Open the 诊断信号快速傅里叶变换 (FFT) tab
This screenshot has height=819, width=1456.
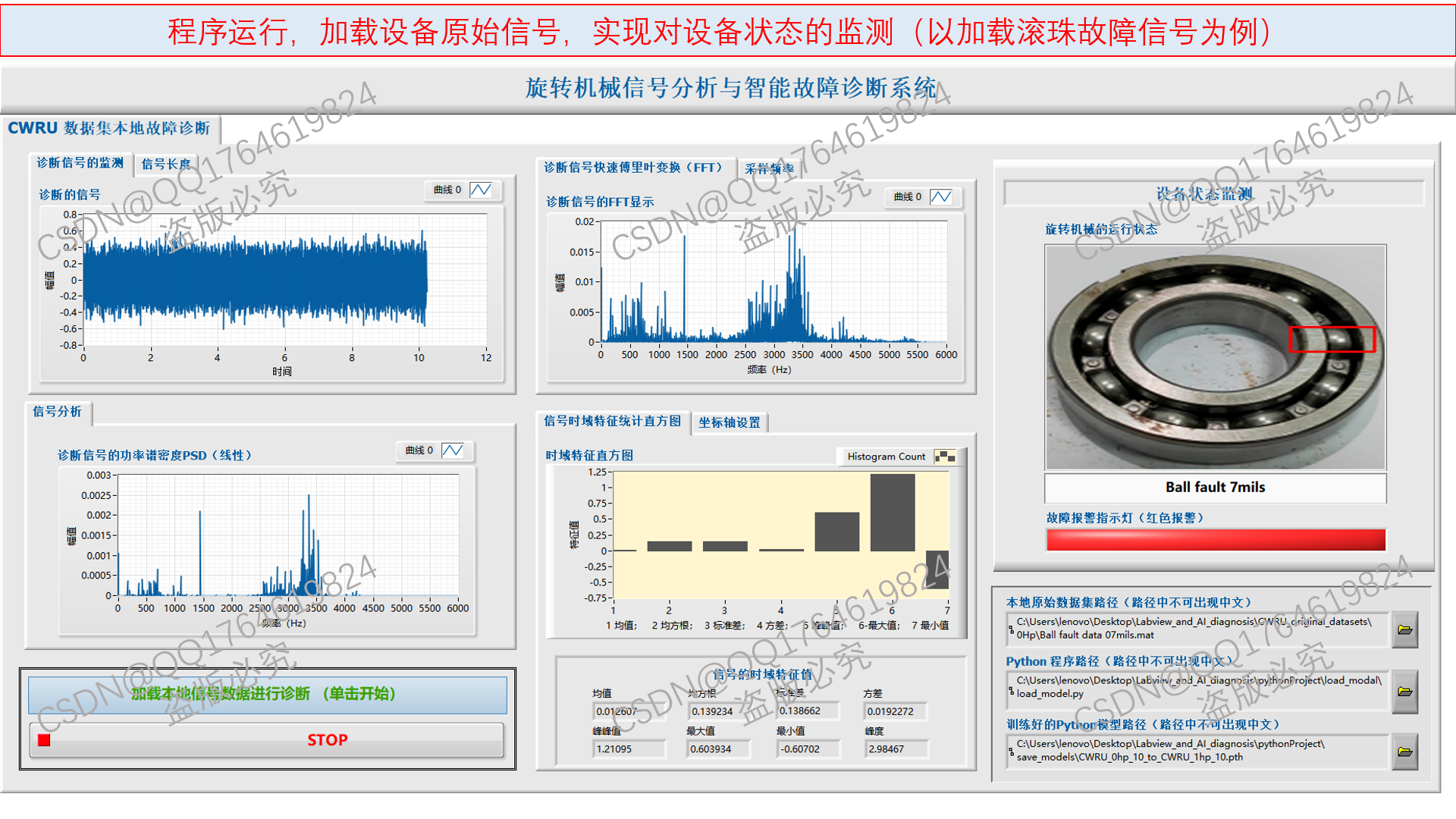(634, 168)
